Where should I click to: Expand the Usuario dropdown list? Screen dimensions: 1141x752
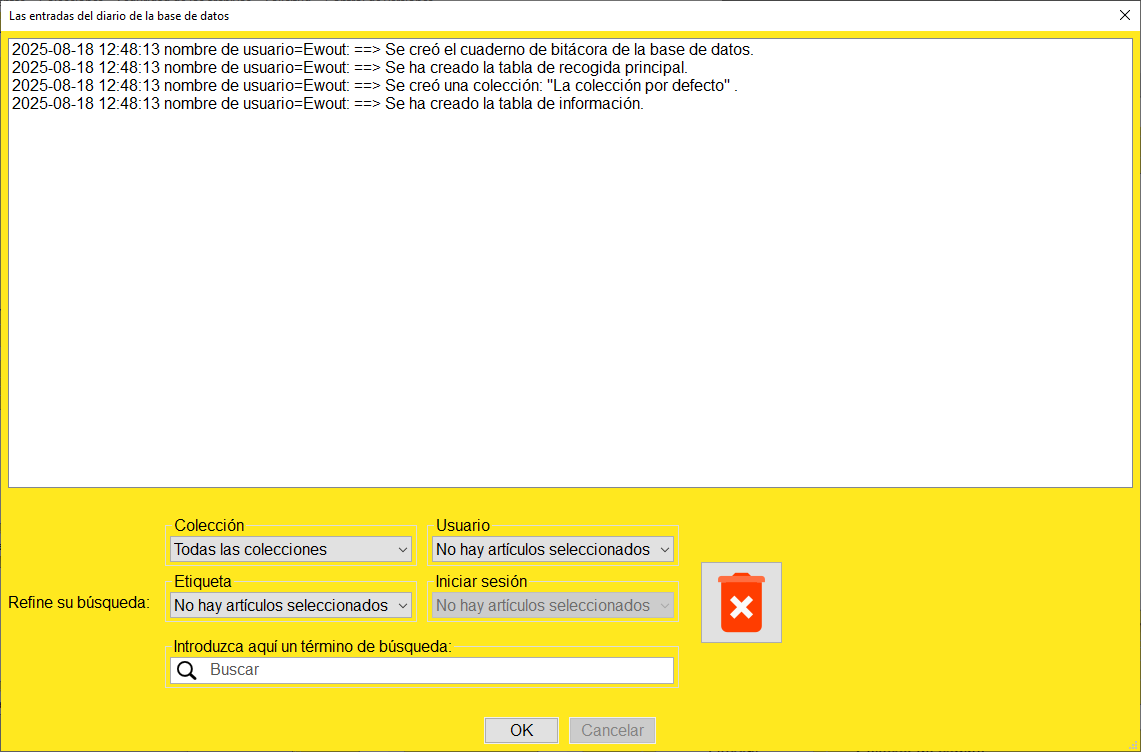(553, 549)
